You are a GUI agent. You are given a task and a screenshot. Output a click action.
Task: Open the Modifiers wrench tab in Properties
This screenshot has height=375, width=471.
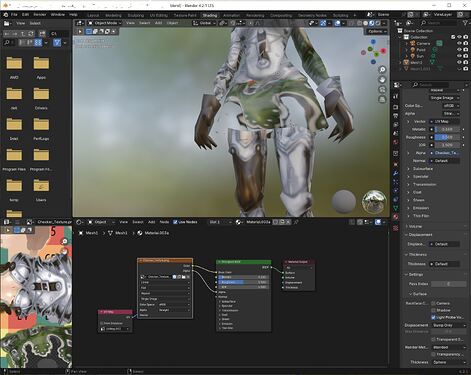[396, 173]
